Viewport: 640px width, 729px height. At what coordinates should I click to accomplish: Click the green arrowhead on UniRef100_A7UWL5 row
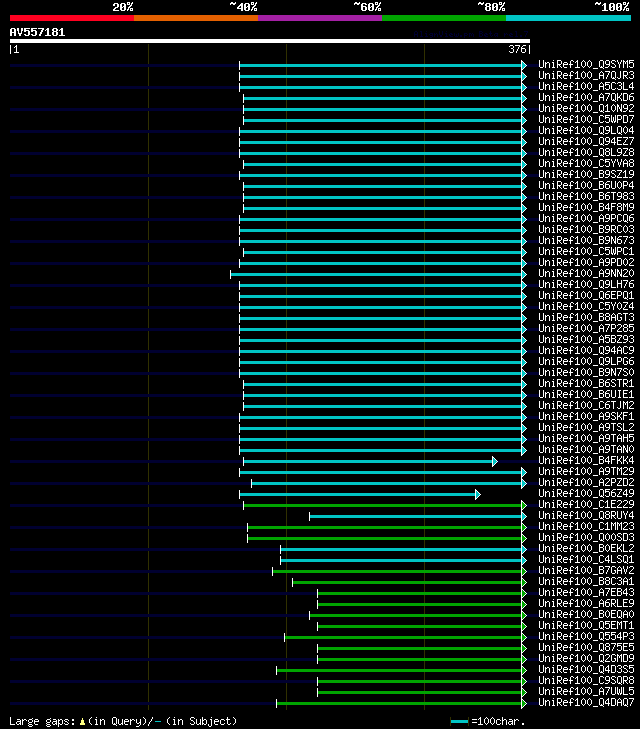coord(524,693)
